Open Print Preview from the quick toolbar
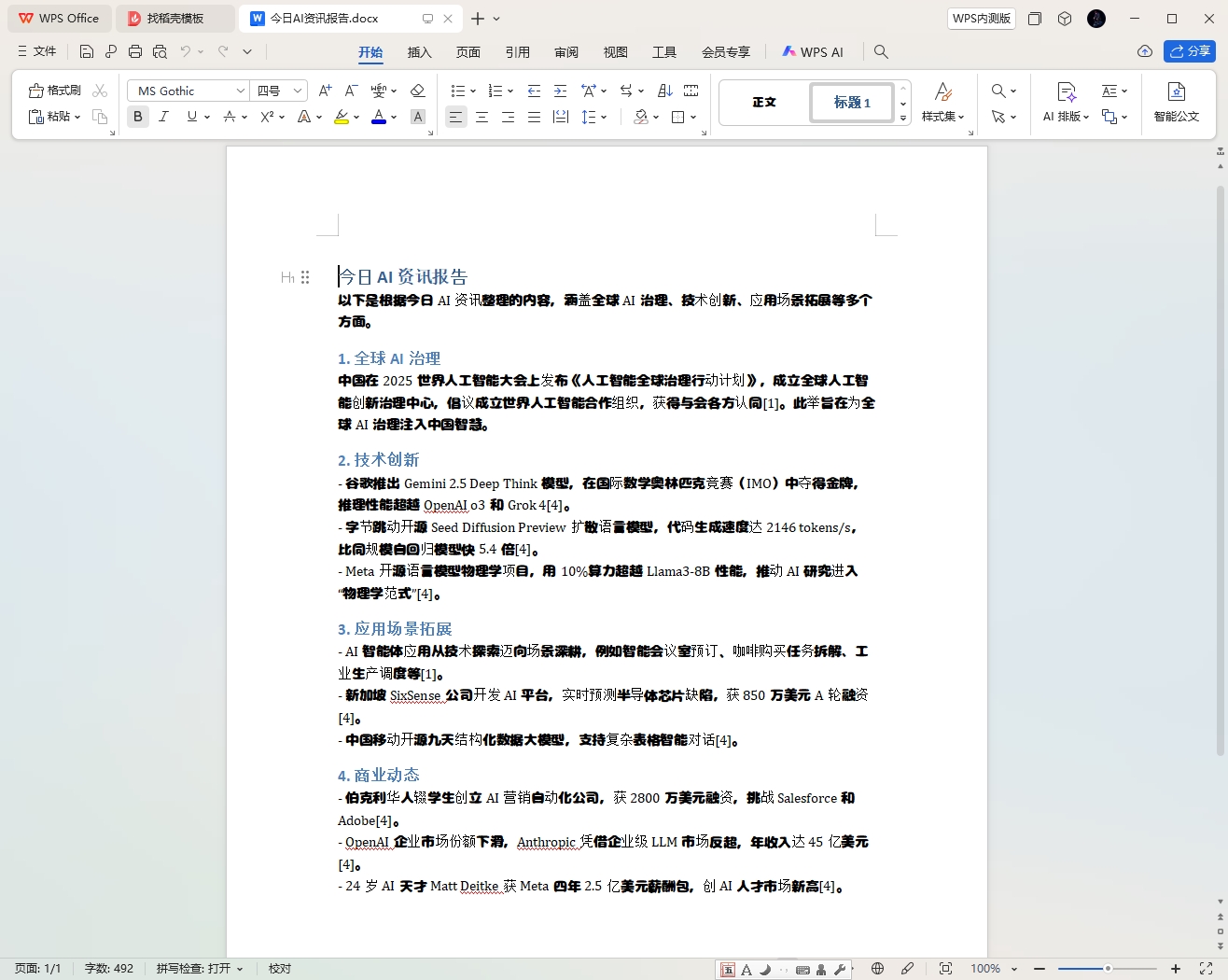 (160, 51)
